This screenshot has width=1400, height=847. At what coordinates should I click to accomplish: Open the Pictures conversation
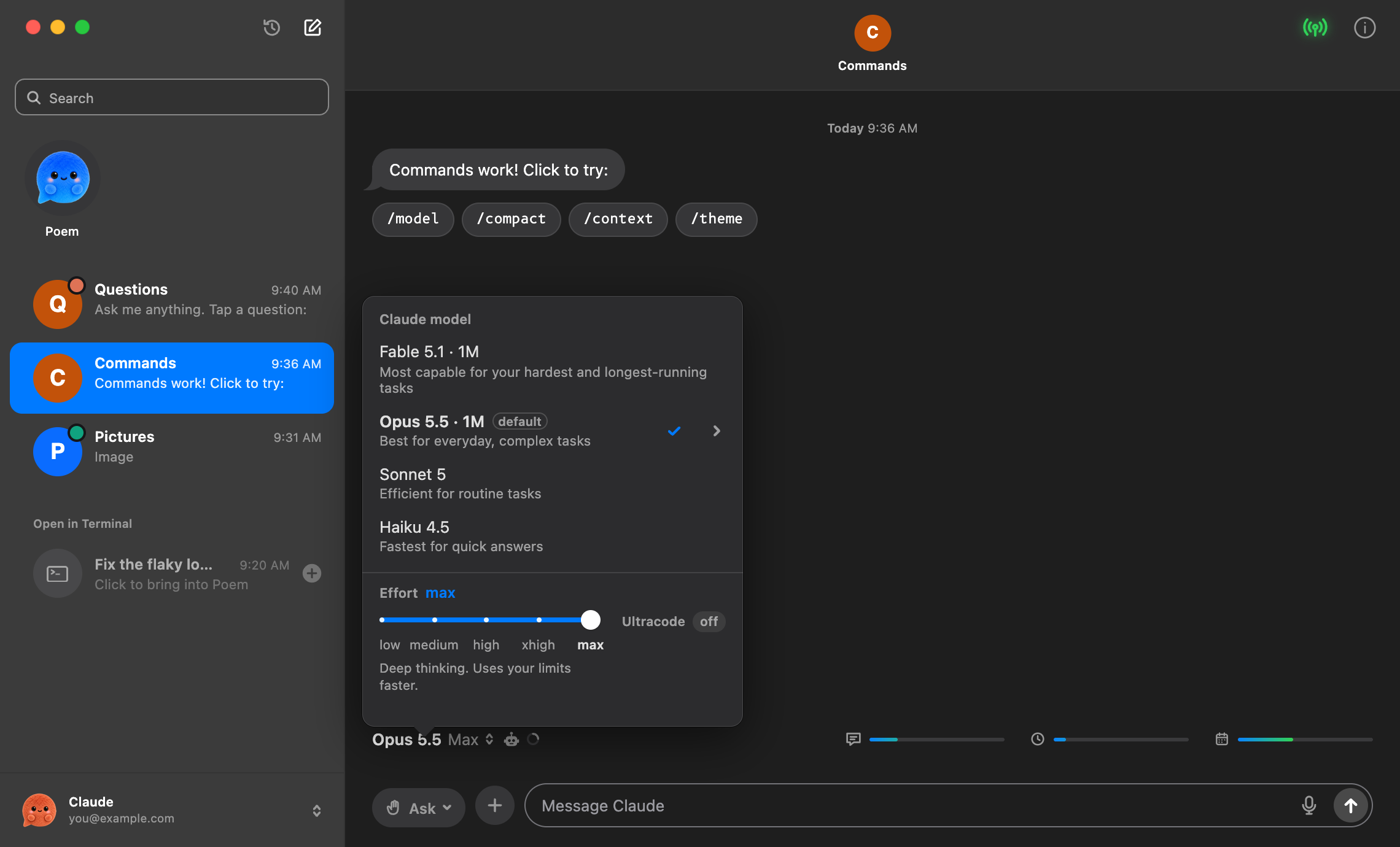(x=172, y=451)
